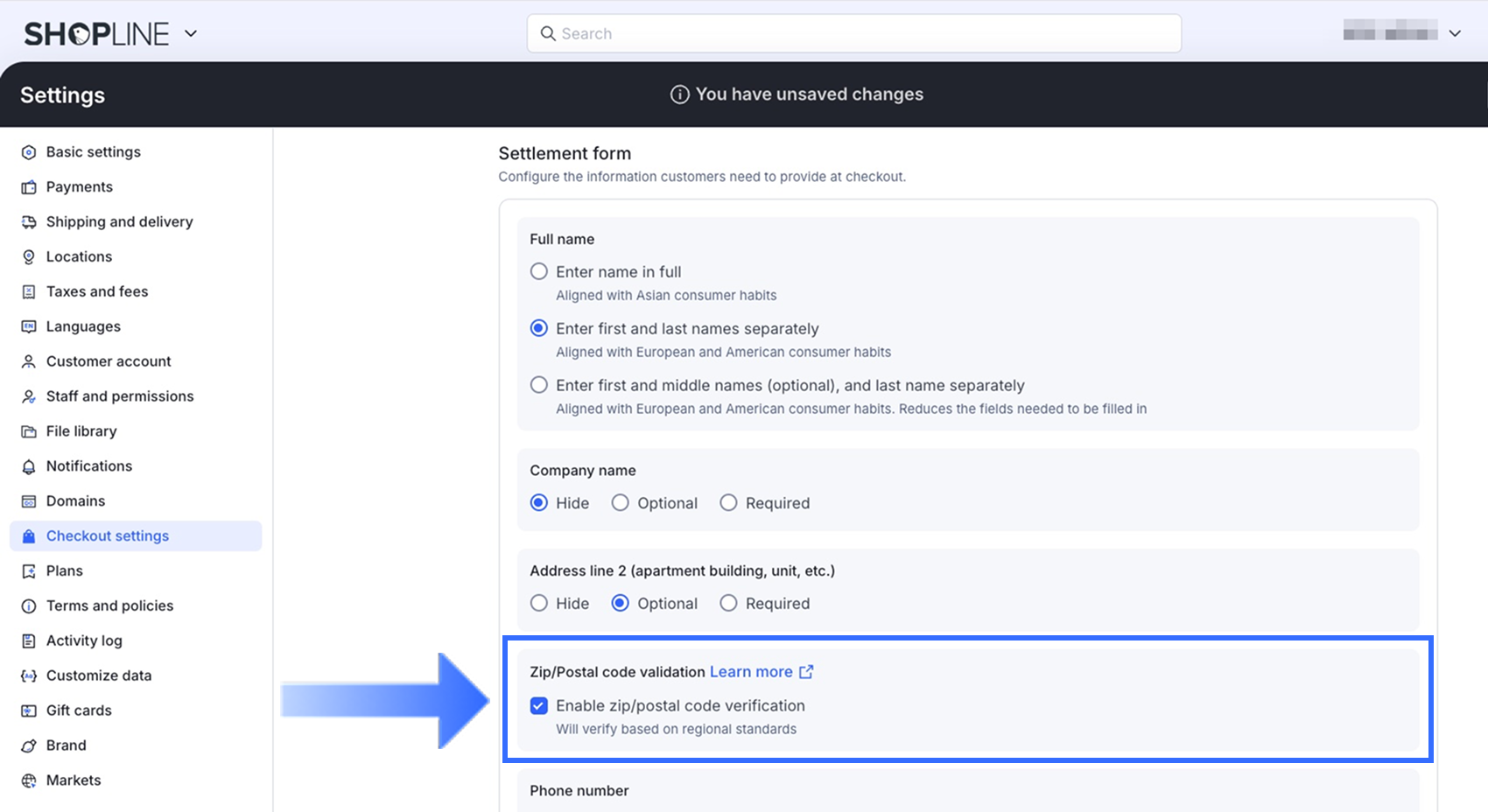Viewport: 1488px width, 812px height.
Task: Disable zip/postal code verification checkbox
Action: point(539,706)
